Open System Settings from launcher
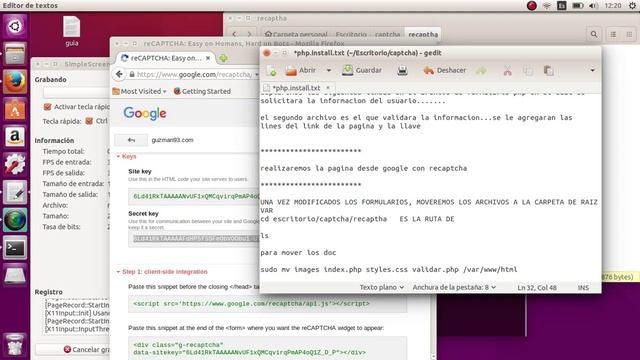Image resolution: width=640 pixels, height=360 pixels. point(15,164)
